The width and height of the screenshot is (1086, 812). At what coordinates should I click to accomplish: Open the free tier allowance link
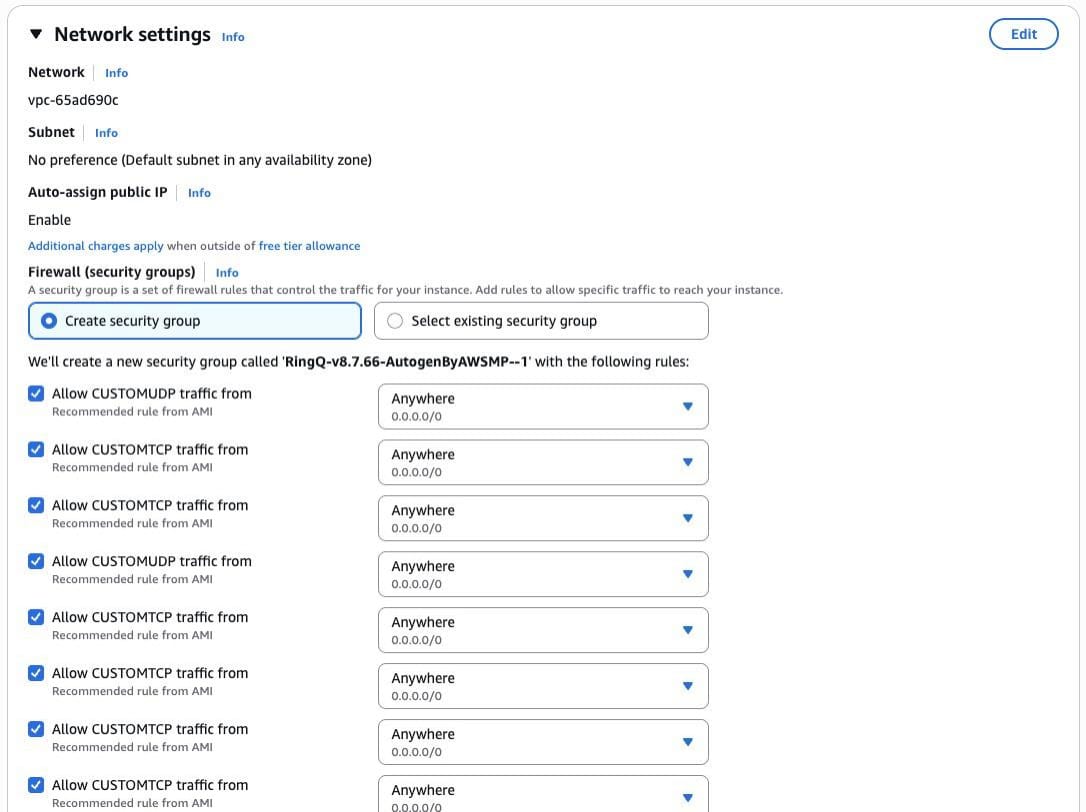coord(310,246)
